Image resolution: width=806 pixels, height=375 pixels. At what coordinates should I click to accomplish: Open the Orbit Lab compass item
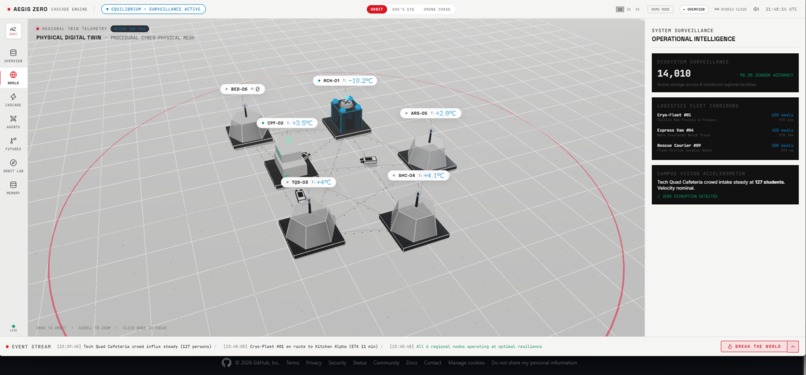pyautogui.click(x=13, y=166)
